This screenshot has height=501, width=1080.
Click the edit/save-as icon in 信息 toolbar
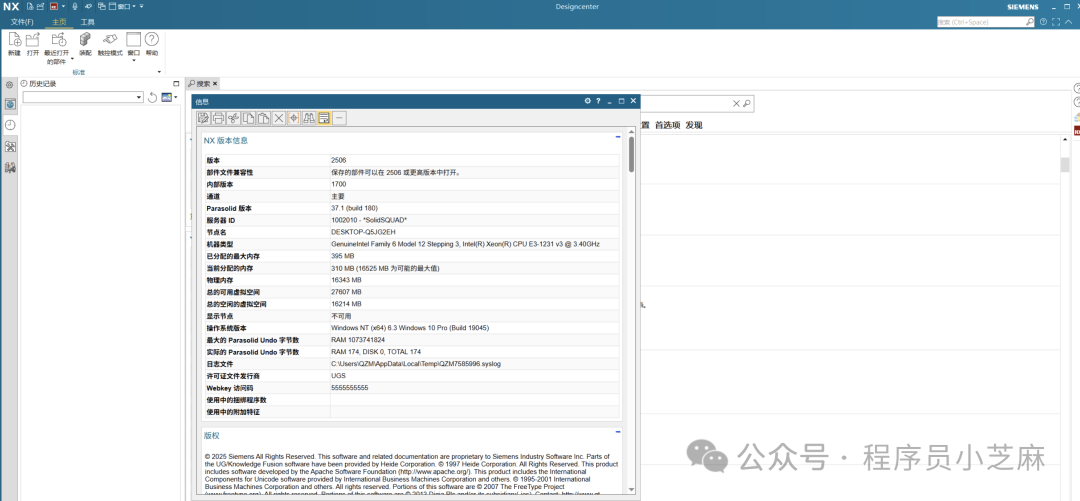click(x=203, y=118)
